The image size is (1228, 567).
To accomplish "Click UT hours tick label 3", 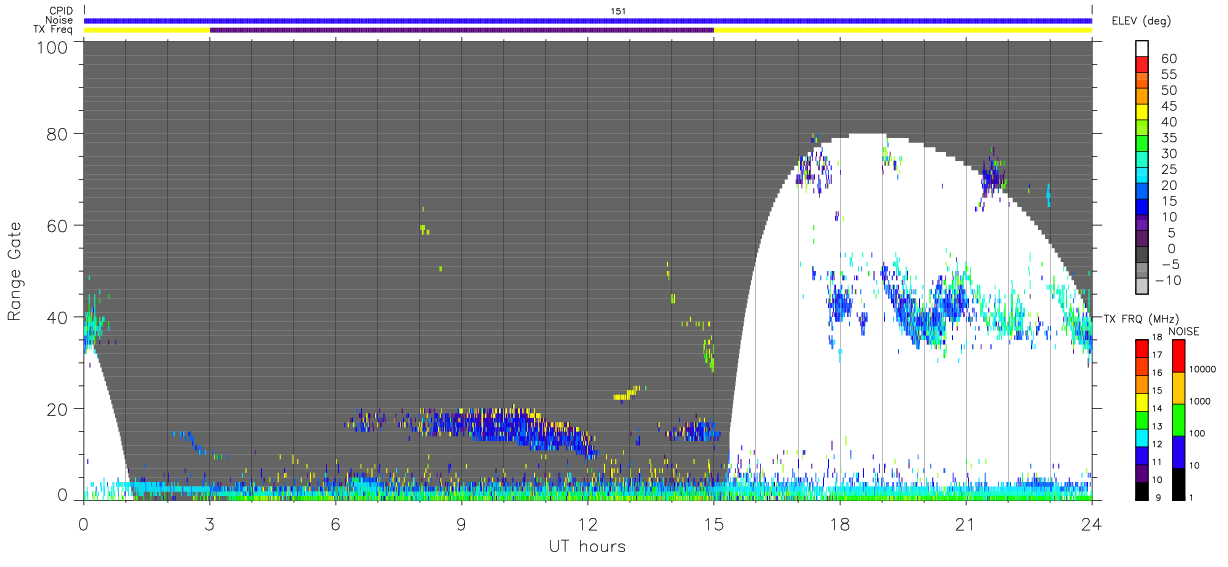I will click(x=210, y=523).
